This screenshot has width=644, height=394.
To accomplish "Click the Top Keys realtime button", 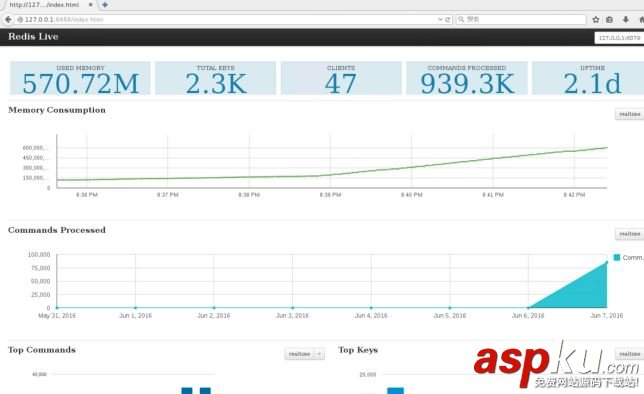I will coord(629,354).
